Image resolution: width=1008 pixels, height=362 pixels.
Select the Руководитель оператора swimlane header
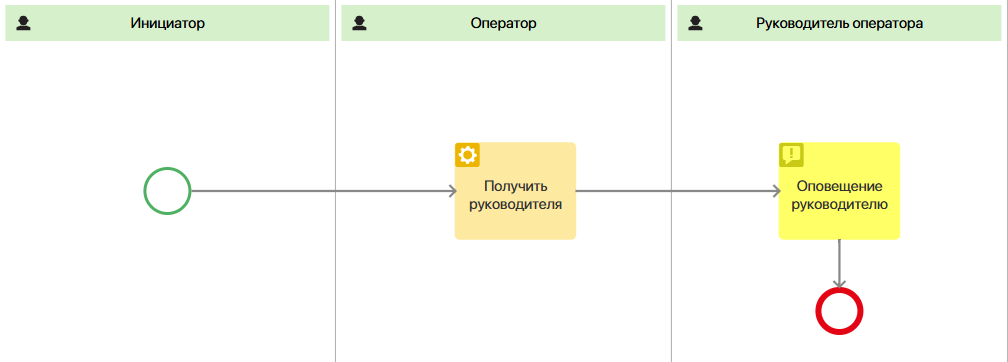[839, 23]
